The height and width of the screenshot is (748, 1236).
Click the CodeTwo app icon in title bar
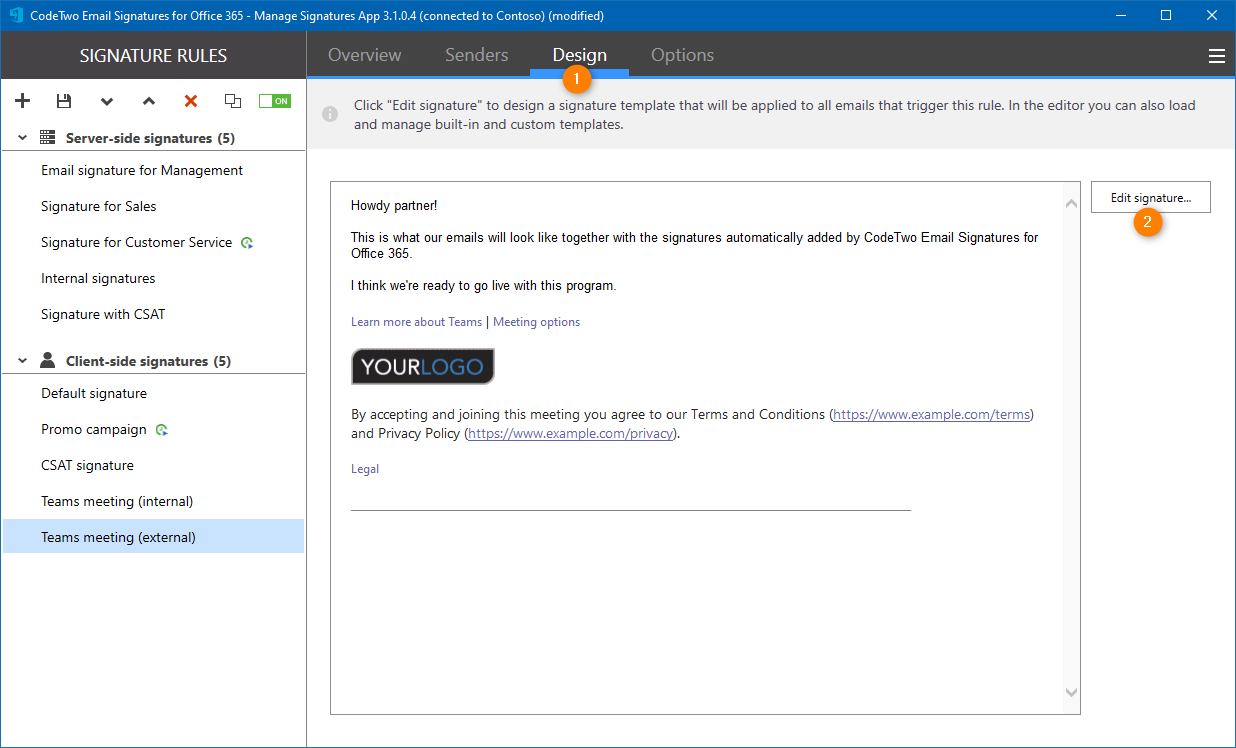[14, 15]
